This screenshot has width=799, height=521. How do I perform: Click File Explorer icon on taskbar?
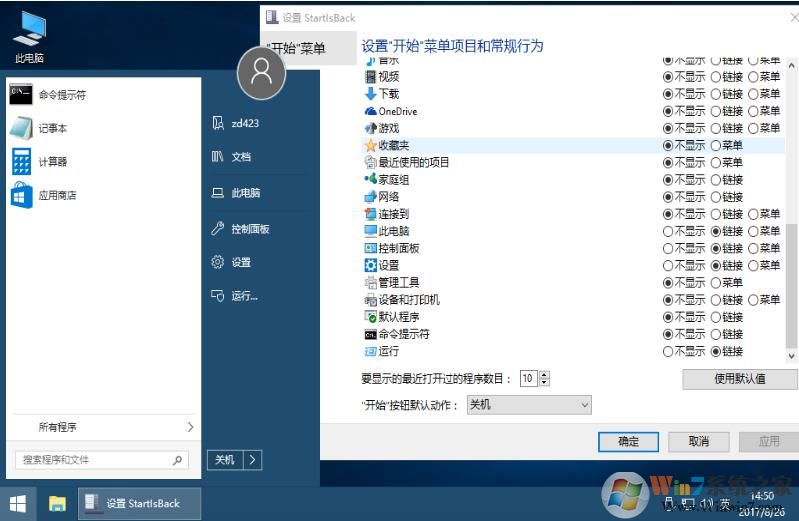coord(57,504)
